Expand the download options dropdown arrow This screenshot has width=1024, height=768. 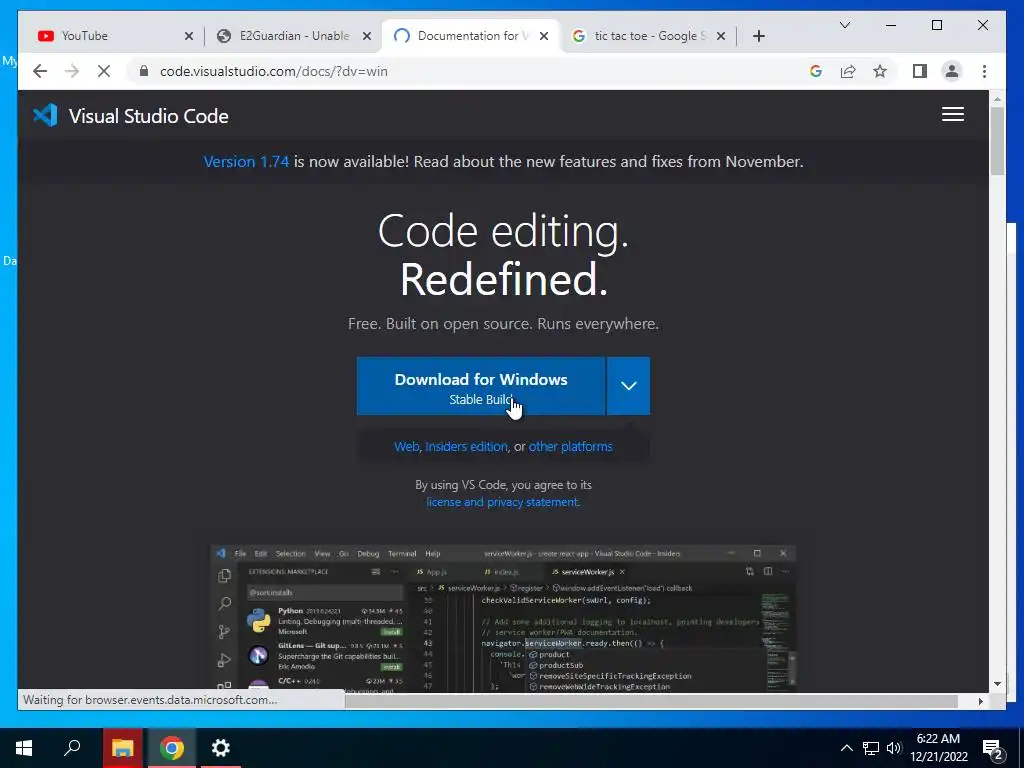pyautogui.click(x=628, y=386)
